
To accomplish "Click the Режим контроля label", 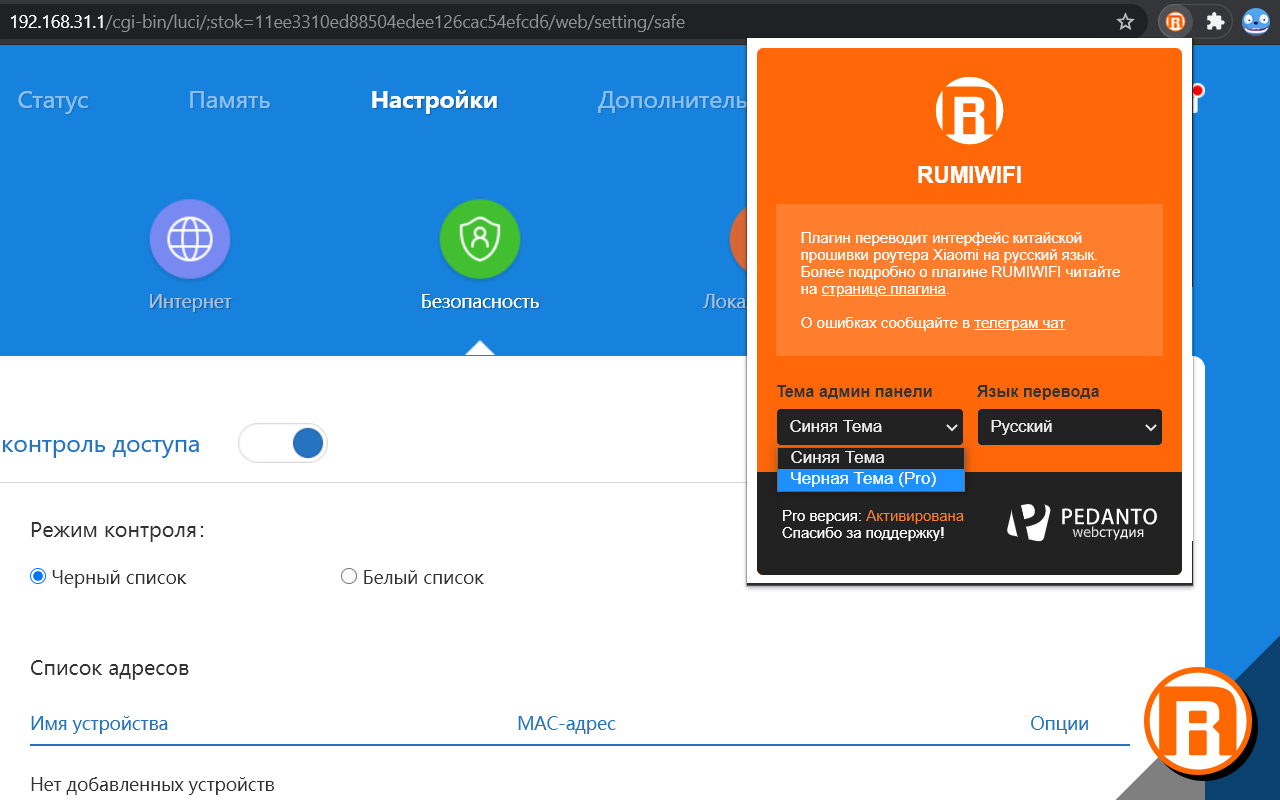I will (117, 530).
